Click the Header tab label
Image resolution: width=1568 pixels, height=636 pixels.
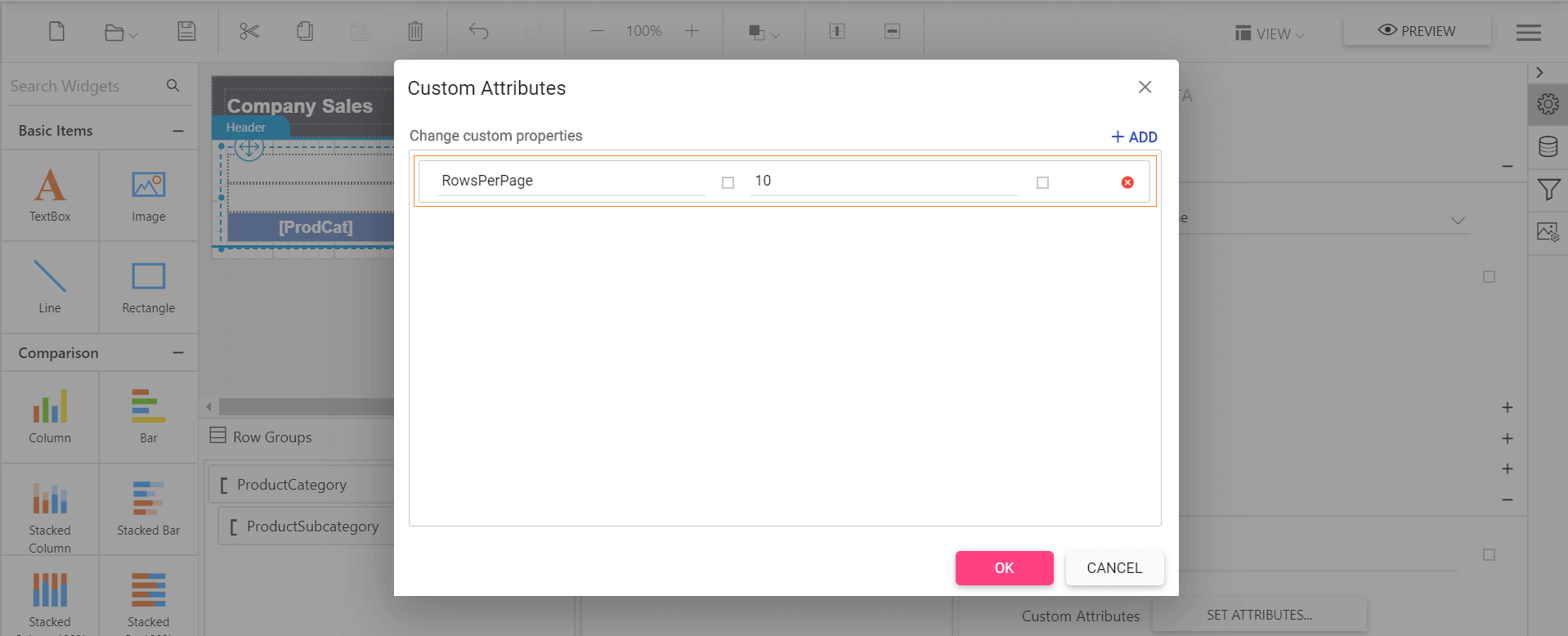pos(246,128)
